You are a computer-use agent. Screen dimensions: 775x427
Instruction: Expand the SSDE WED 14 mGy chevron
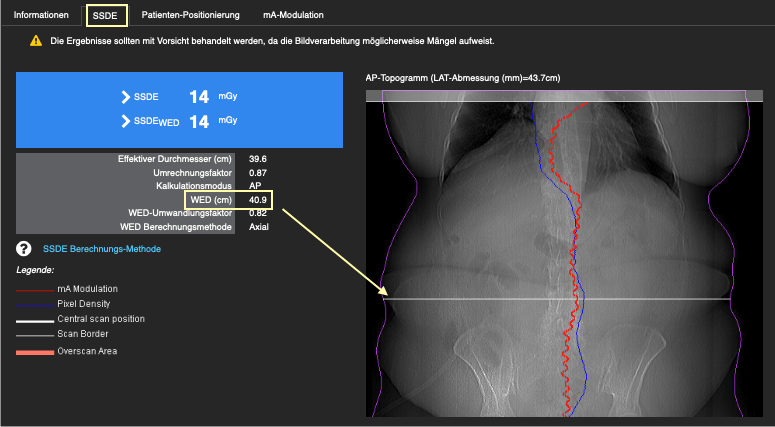tap(126, 121)
